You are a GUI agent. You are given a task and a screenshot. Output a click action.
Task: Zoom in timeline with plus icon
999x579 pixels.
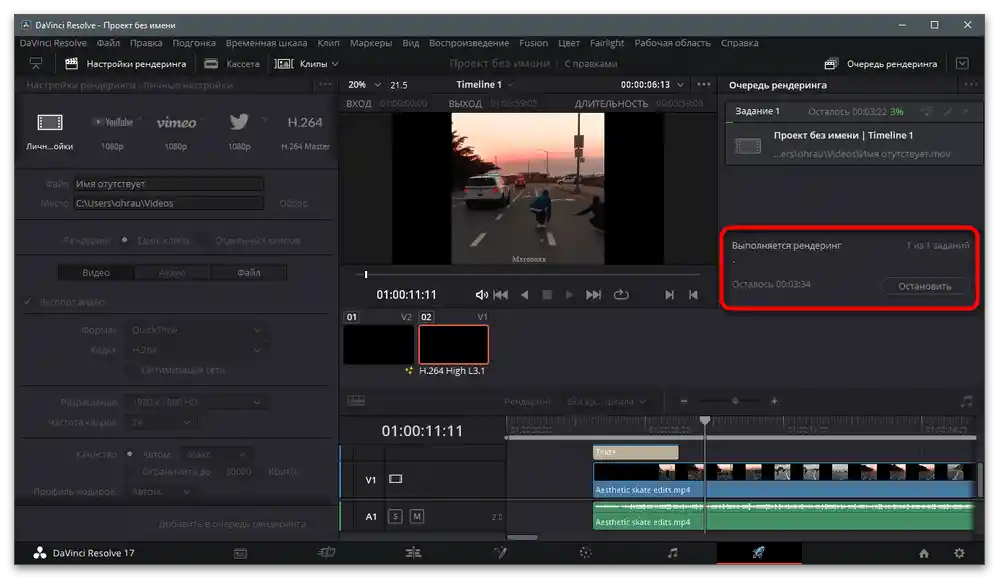point(774,401)
